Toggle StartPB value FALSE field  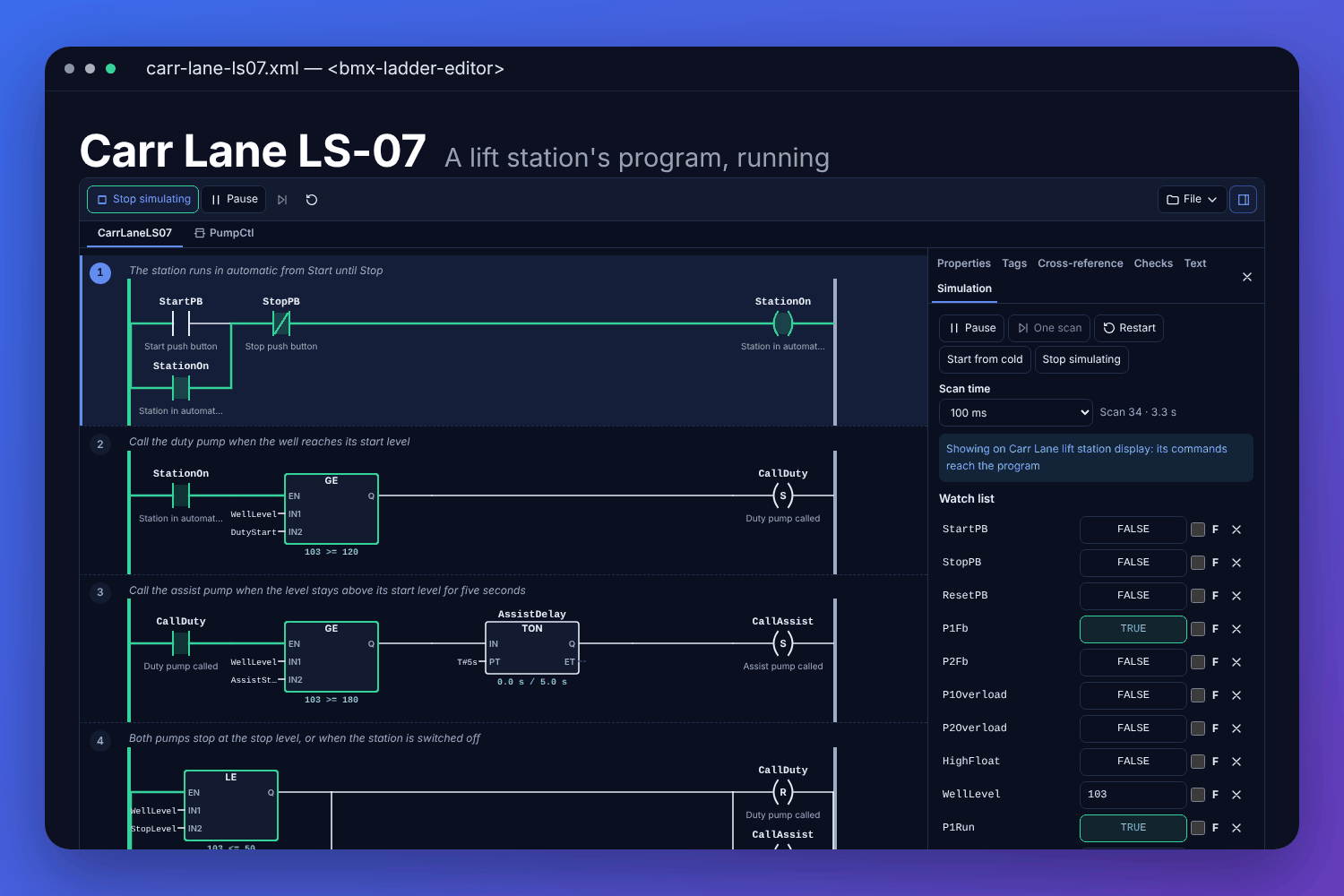coord(1133,530)
